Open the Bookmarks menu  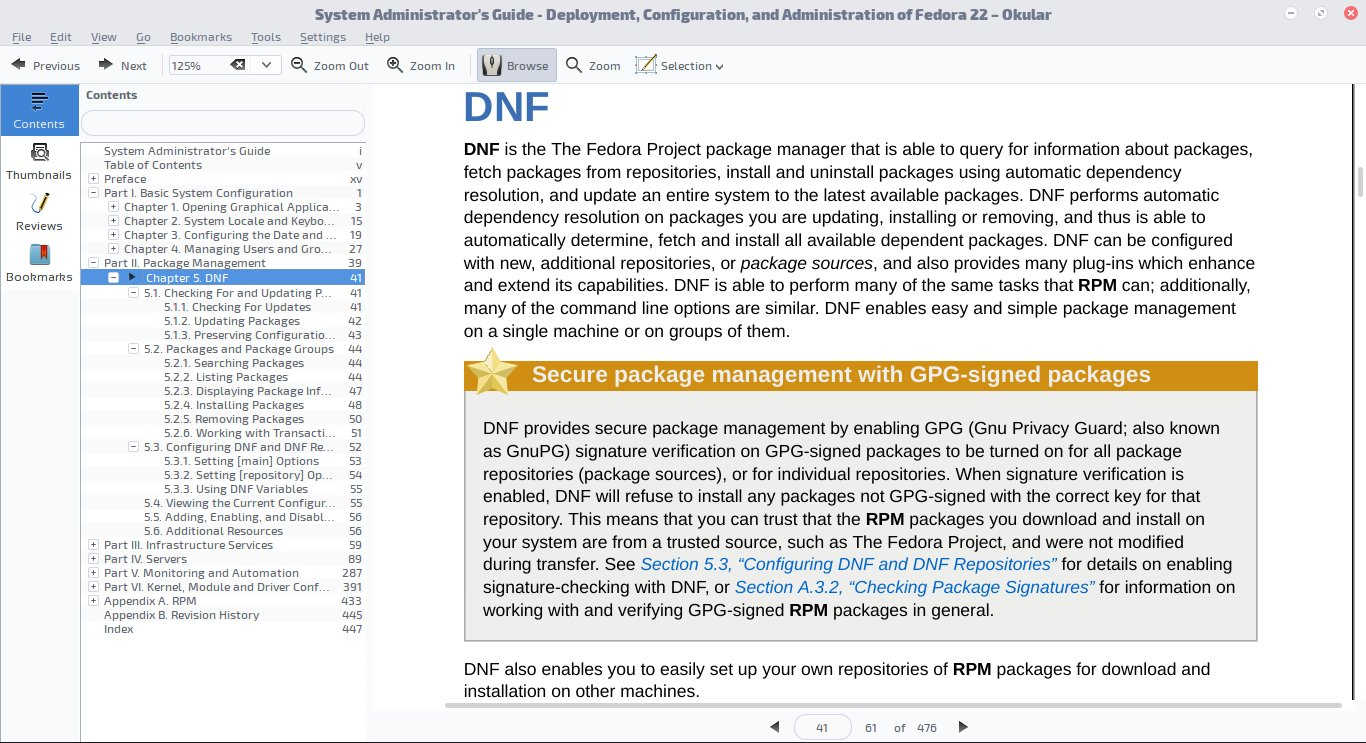[201, 37]
